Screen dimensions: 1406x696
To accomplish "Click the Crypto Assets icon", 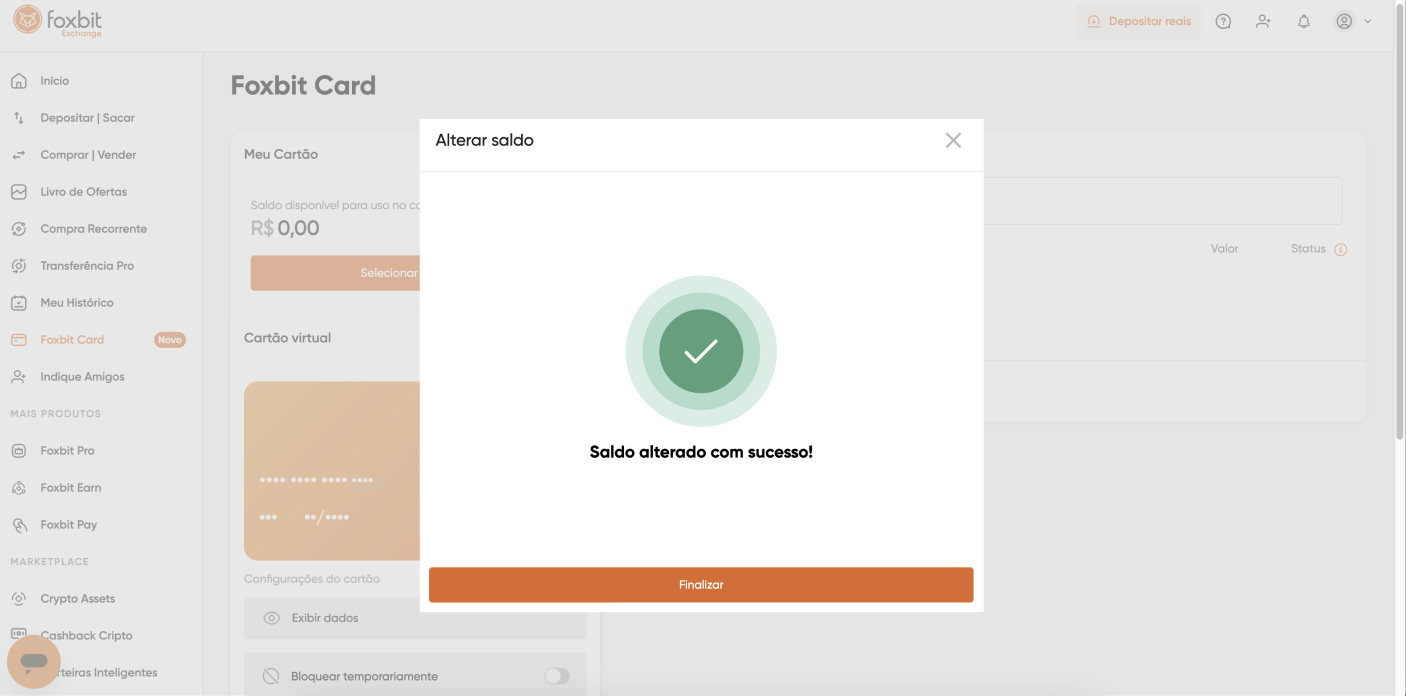I will (x=18, y=599).
